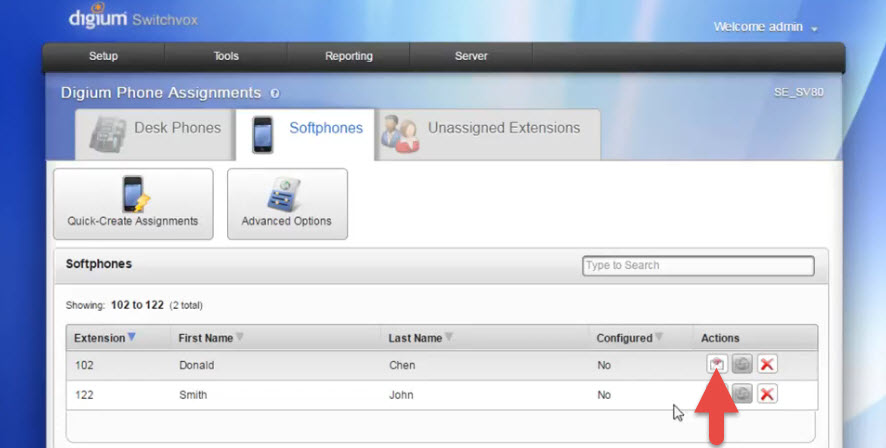
Task: Click the Actions column header
Action: pyautogui.click(x=720, y=338)
